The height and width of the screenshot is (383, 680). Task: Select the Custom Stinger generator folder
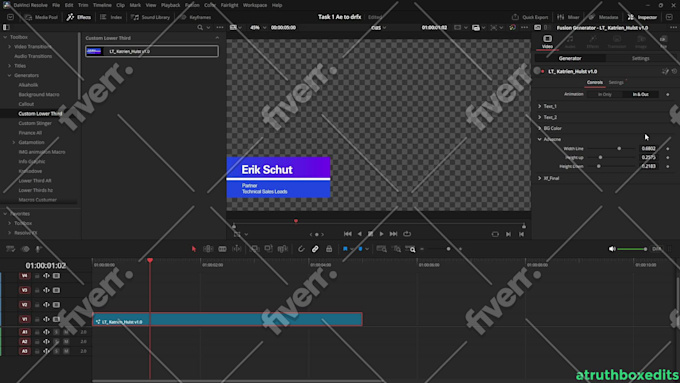click(x=35, y=123)
